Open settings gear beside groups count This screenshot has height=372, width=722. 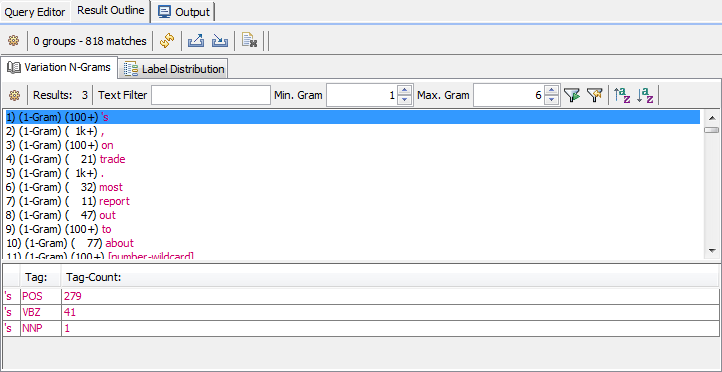pos(13,41)
